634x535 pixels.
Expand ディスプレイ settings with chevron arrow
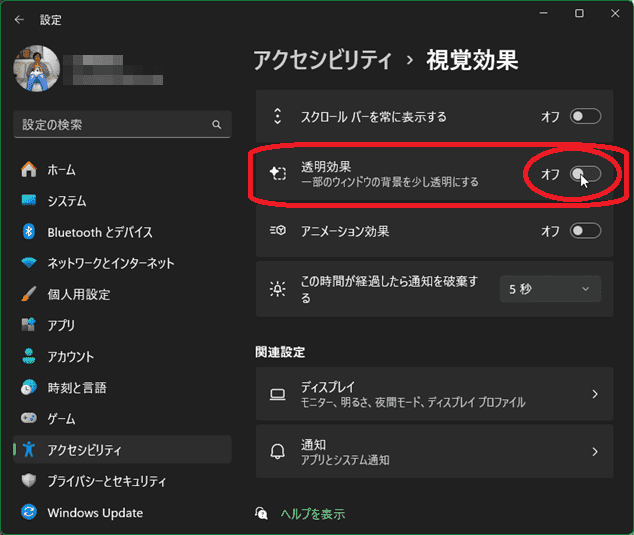click(x=595, y=394)
